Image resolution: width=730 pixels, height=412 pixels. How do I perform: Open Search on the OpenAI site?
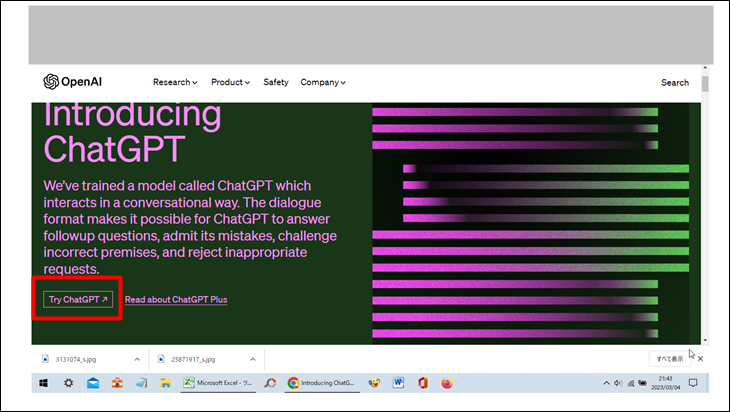click(x=675, y=82)
